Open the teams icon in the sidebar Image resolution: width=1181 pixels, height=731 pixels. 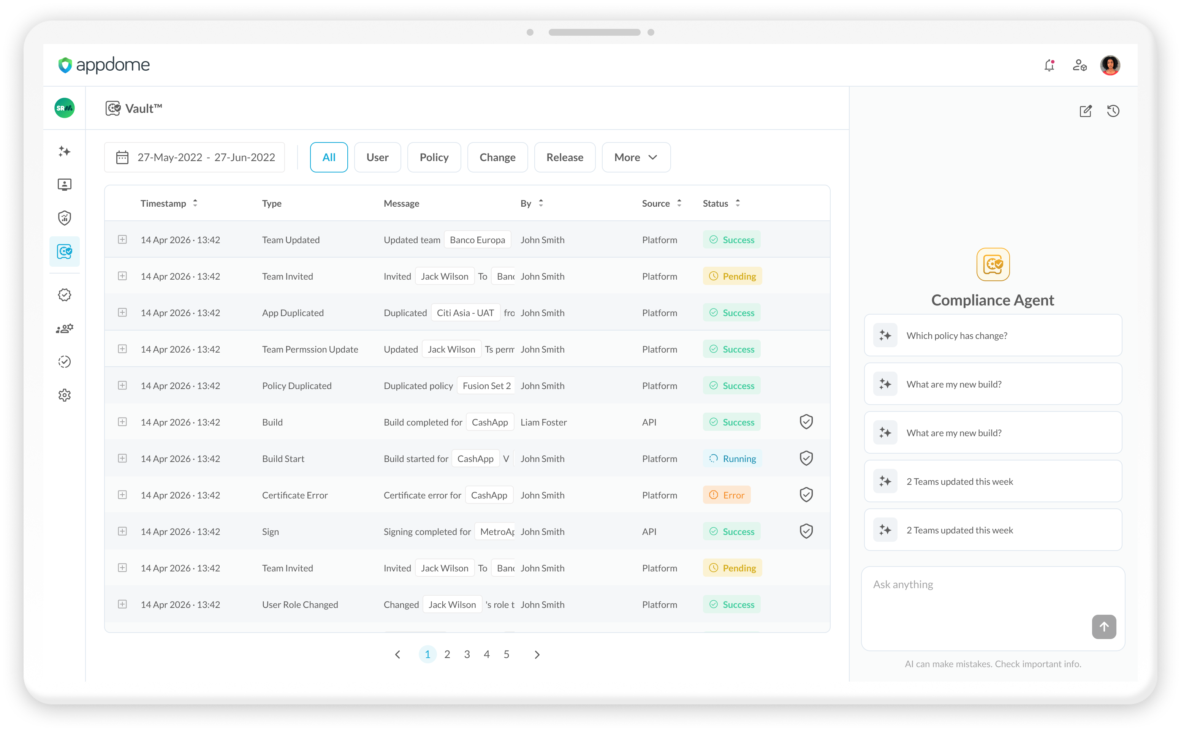click(x=65, y=329)
